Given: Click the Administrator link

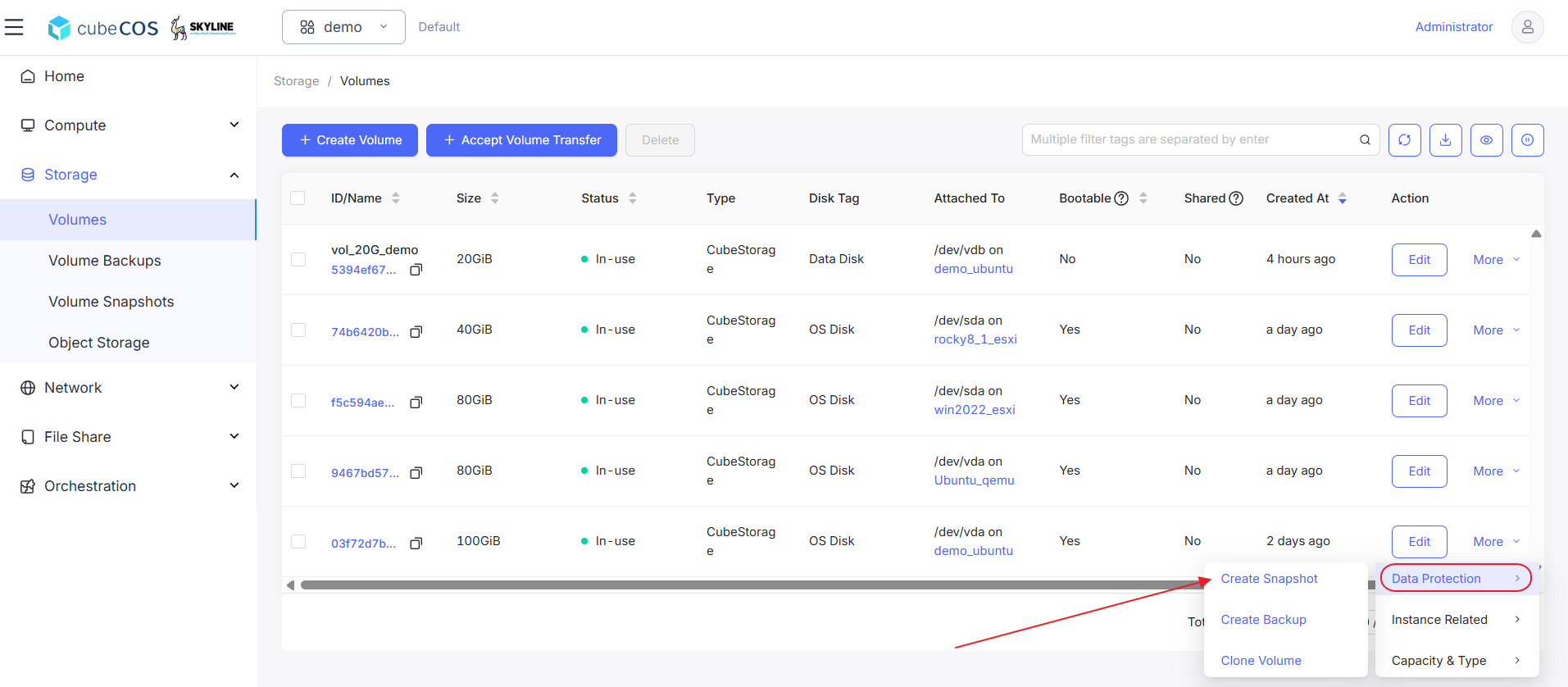Looking at the screenshot, I should point(1454,27).
